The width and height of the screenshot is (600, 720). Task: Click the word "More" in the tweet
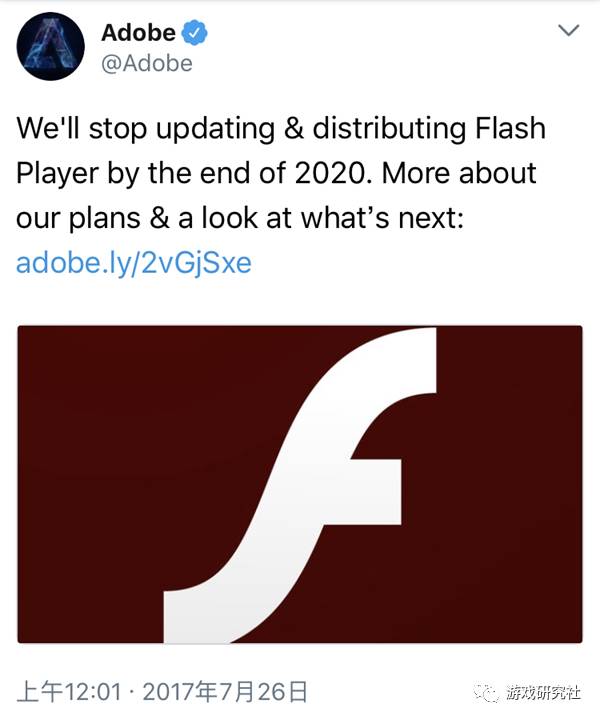[x=412, y=173]
